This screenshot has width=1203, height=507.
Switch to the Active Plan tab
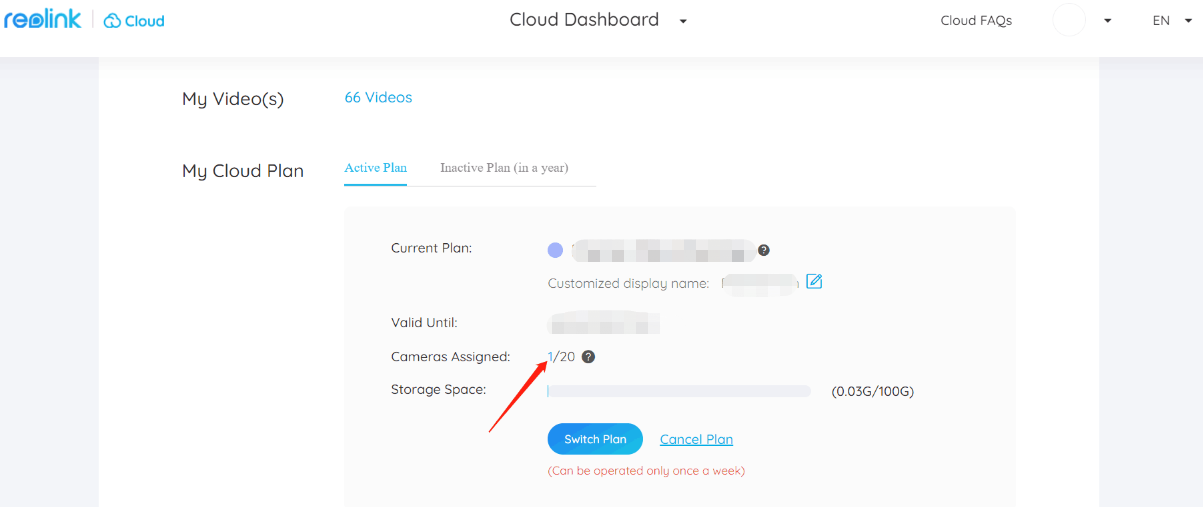coord(376,168)
